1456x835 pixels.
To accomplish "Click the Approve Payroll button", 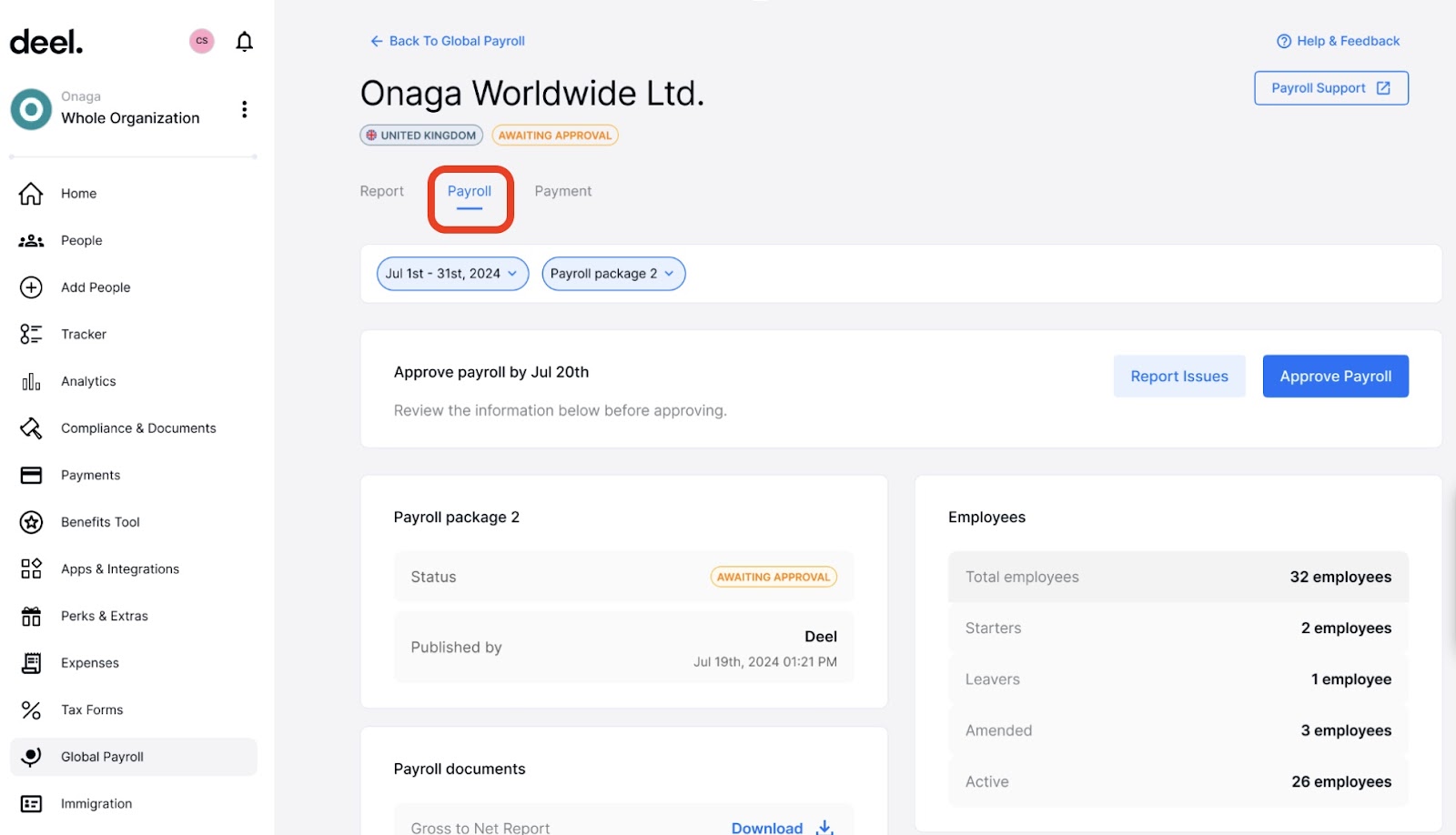I will tap(1335, 376).
